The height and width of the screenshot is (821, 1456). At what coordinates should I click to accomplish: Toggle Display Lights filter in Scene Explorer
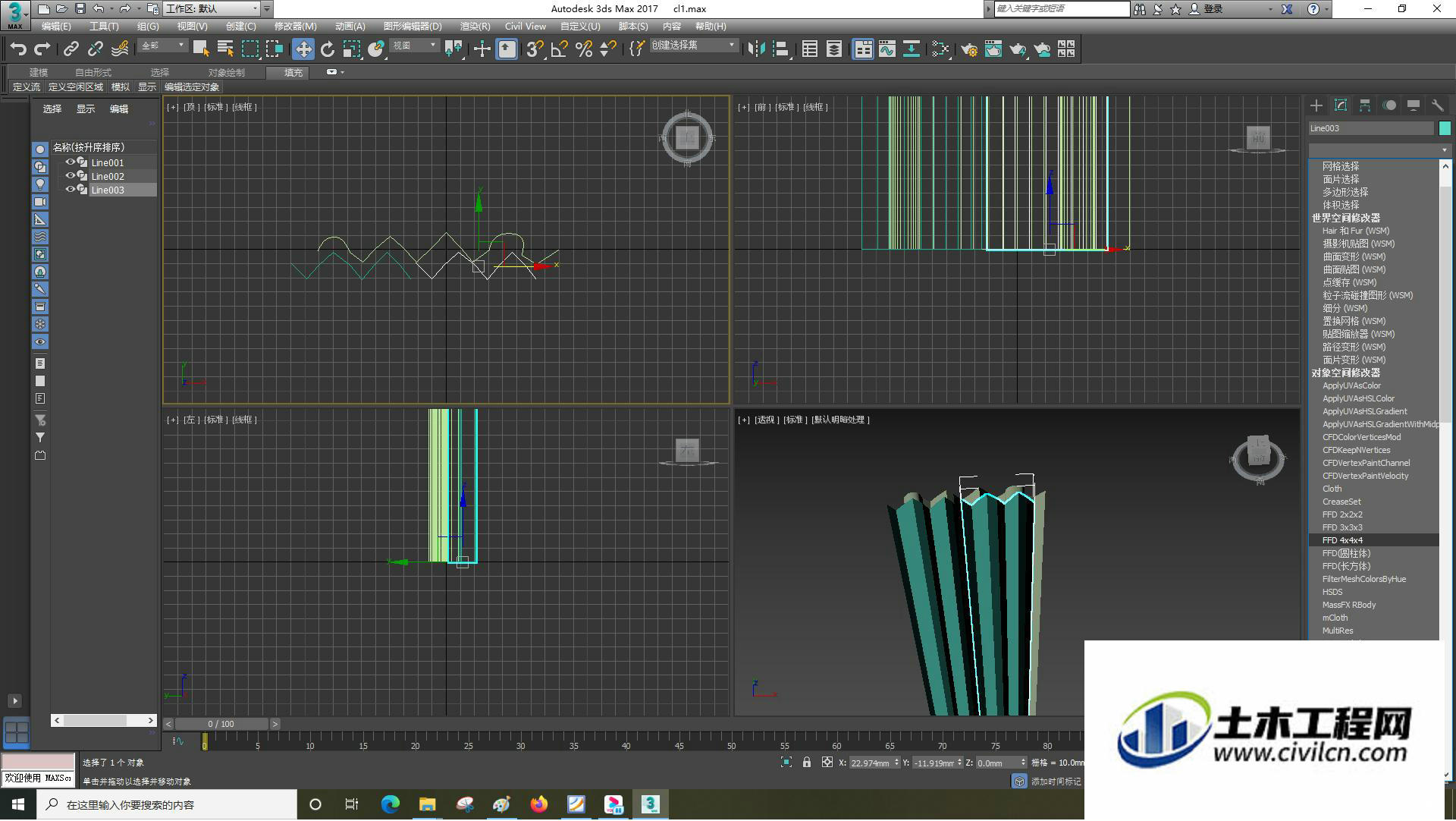(40, 184)
